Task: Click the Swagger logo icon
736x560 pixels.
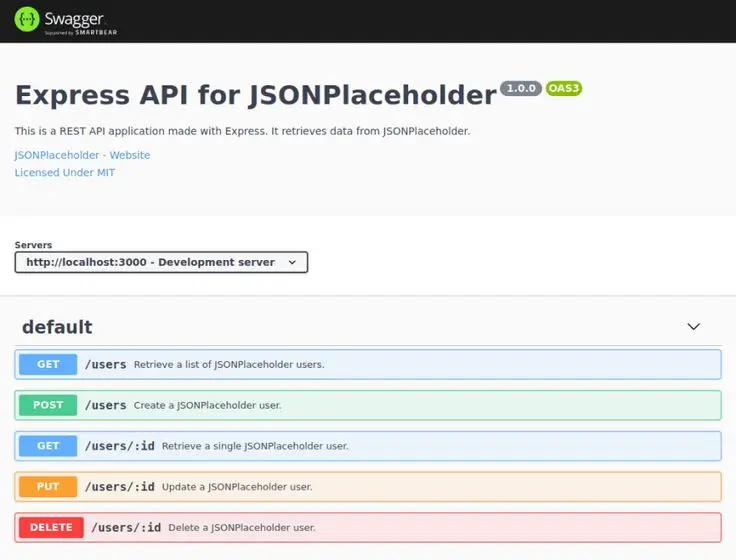Action: (27, 19)
